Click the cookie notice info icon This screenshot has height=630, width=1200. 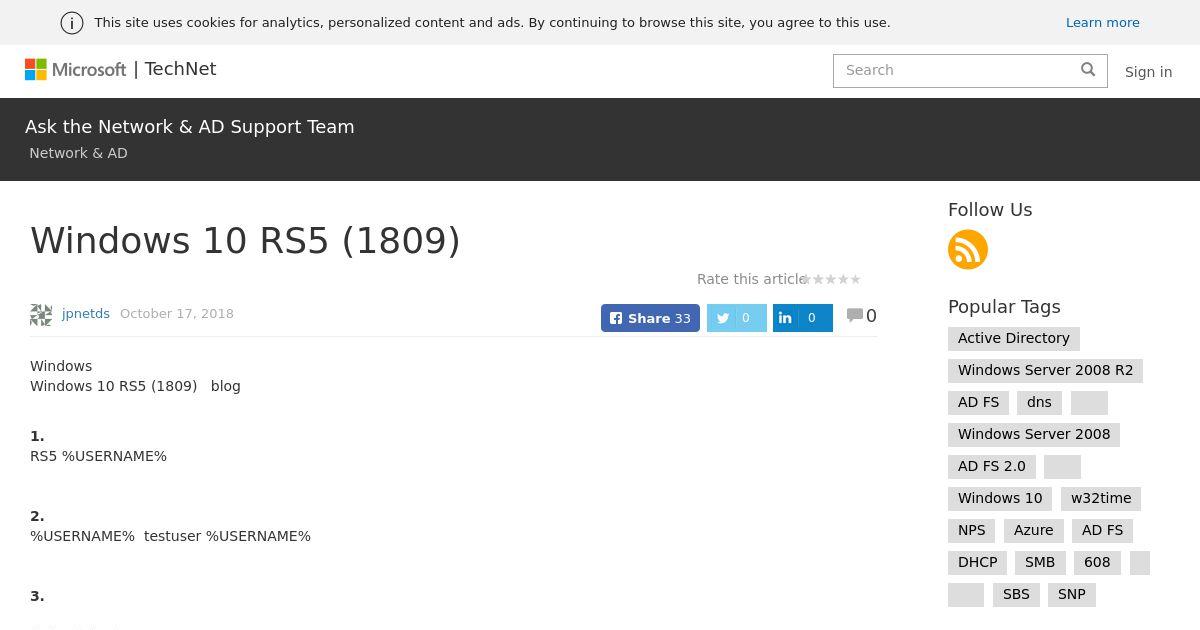click(72, 23)
